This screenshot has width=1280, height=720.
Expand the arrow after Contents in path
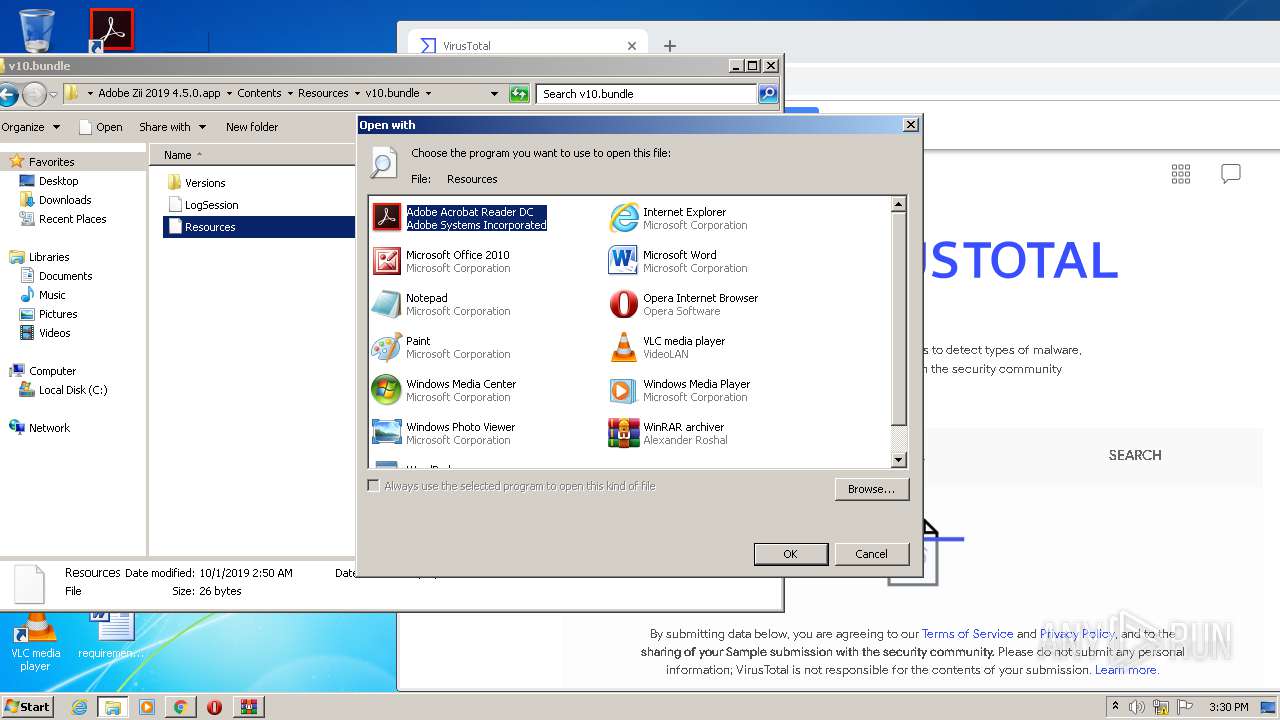[290, 93]
